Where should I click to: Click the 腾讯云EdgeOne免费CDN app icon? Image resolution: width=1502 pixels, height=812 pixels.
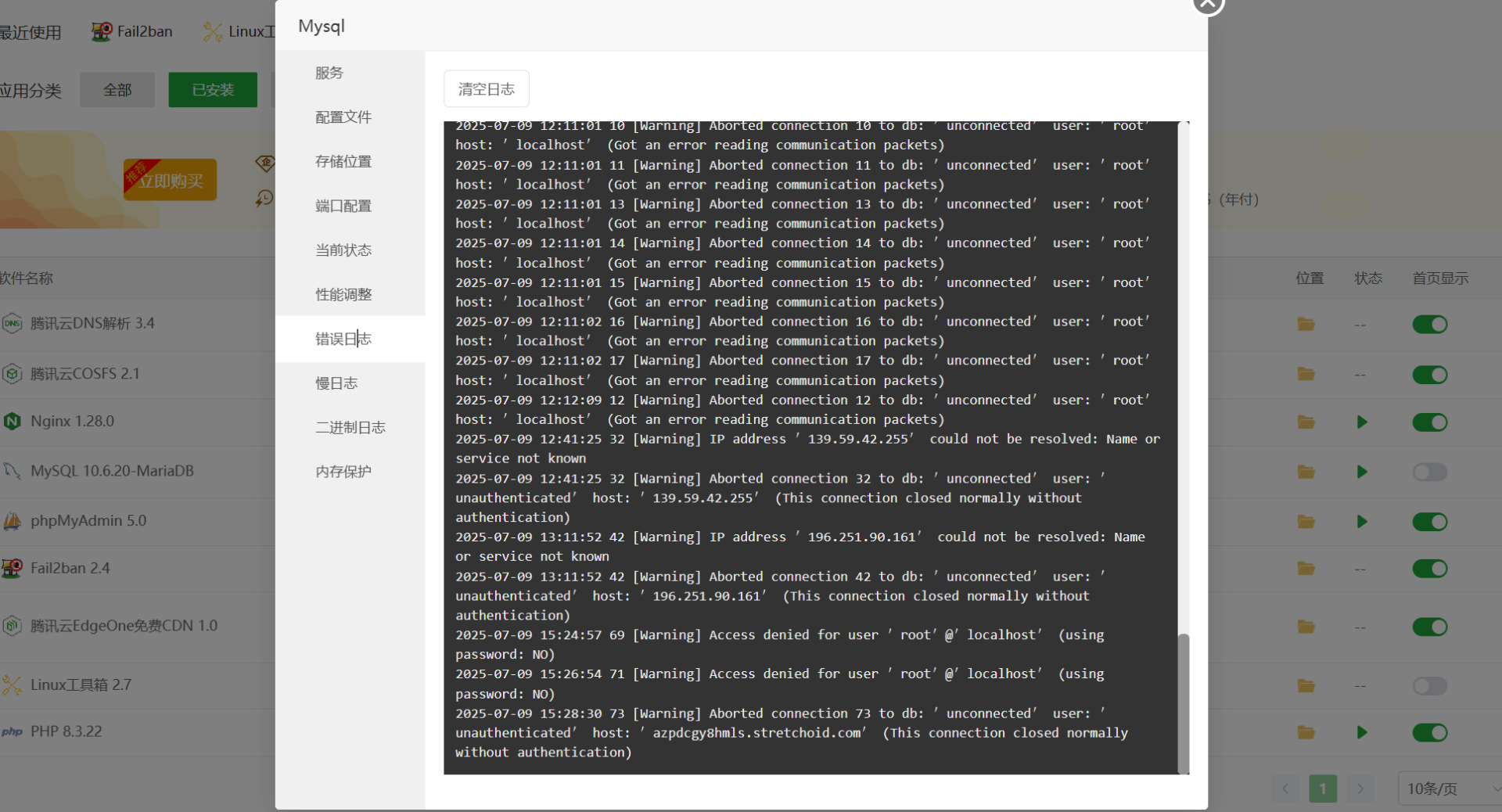tap(12, 626)
